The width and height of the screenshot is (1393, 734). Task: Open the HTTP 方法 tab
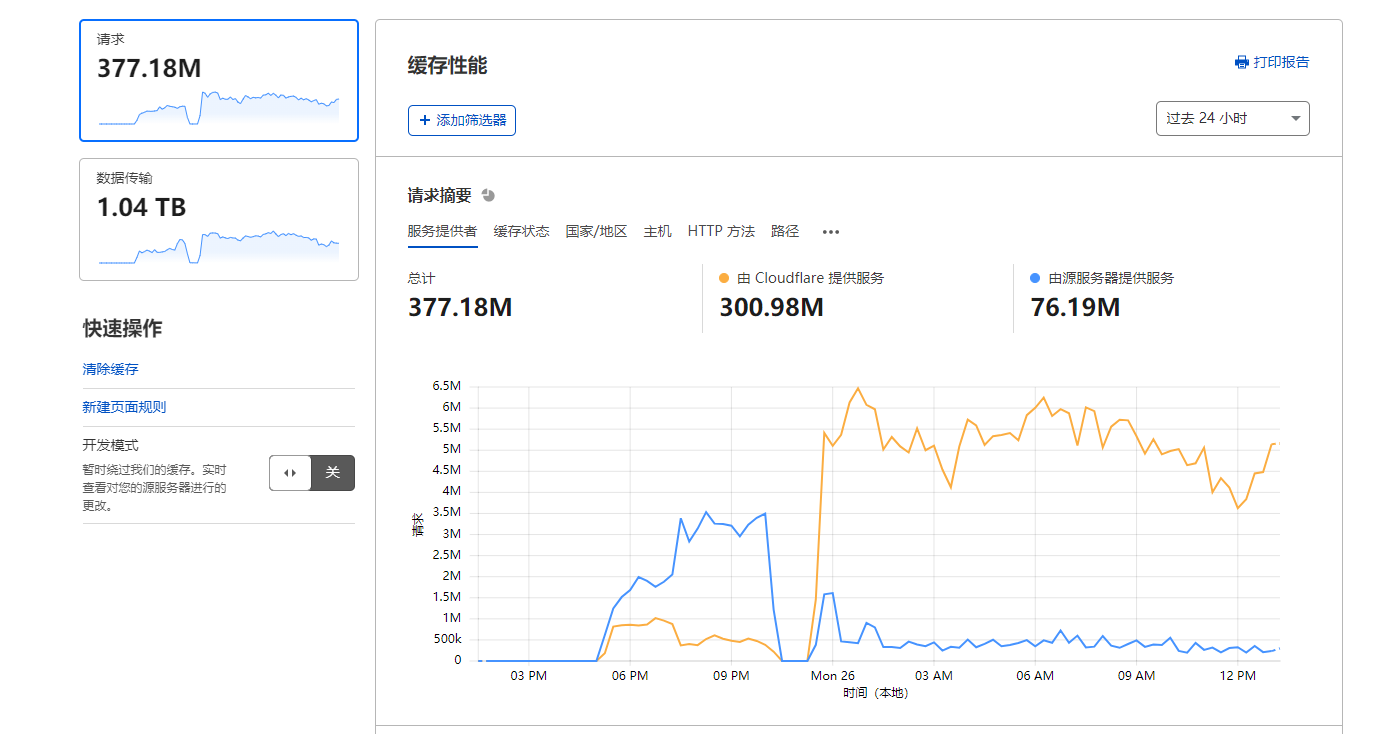pos(720,231)
